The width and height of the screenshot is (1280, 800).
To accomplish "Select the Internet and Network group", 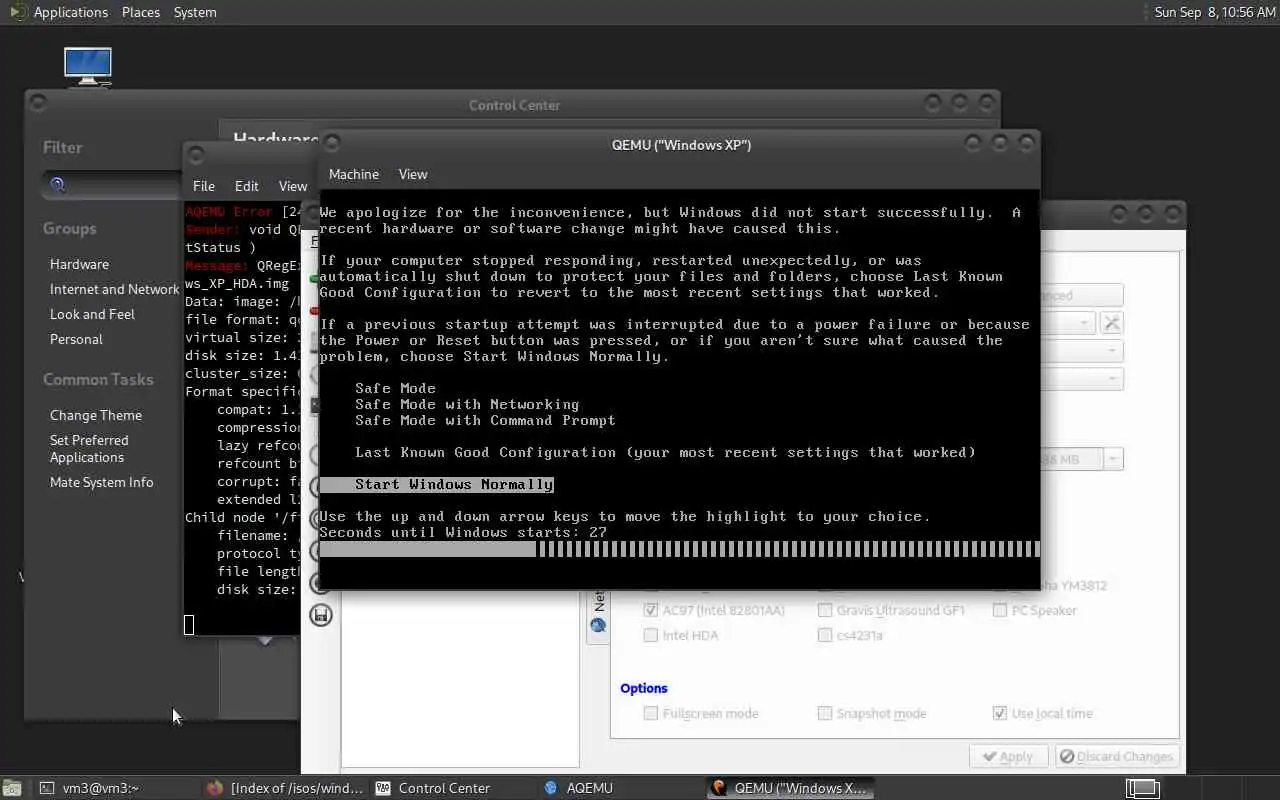I will pos(114,289).
